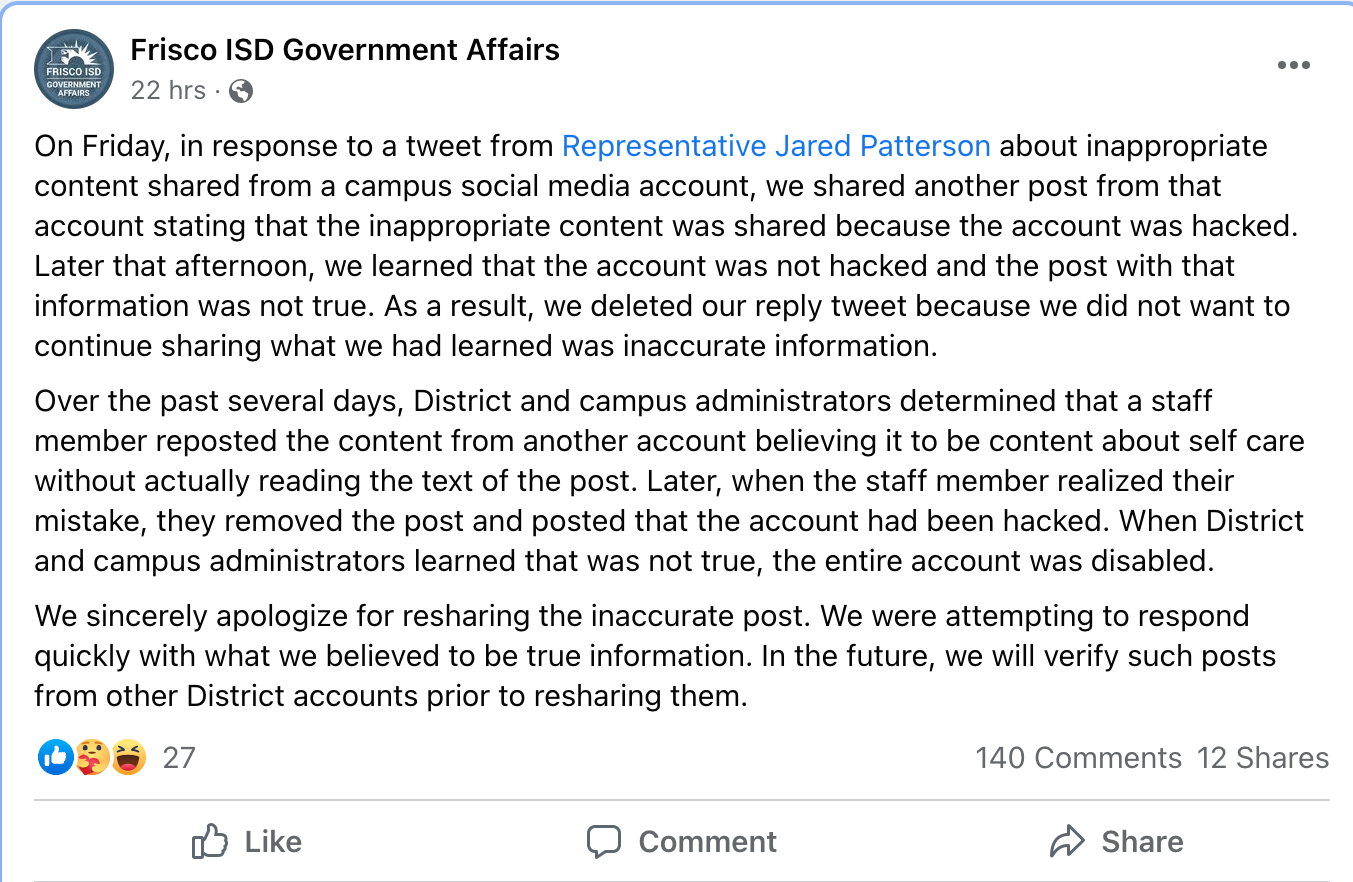Click the curved share arrow icon
Image resolution: width=1353 pixels, height=882 pixels.
1067,842
